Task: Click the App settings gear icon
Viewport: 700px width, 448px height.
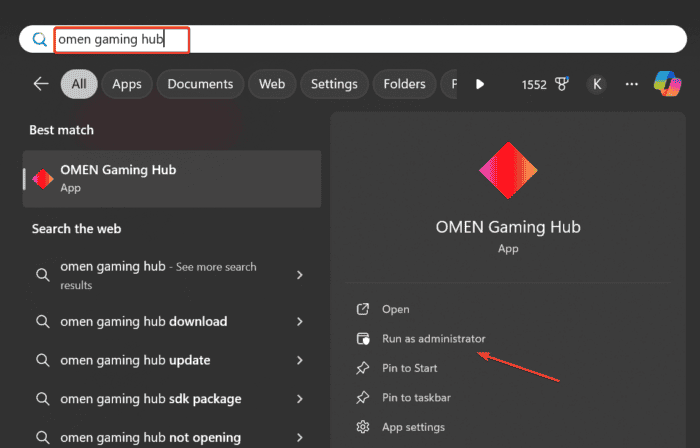Action: click(x=362, y=427)
